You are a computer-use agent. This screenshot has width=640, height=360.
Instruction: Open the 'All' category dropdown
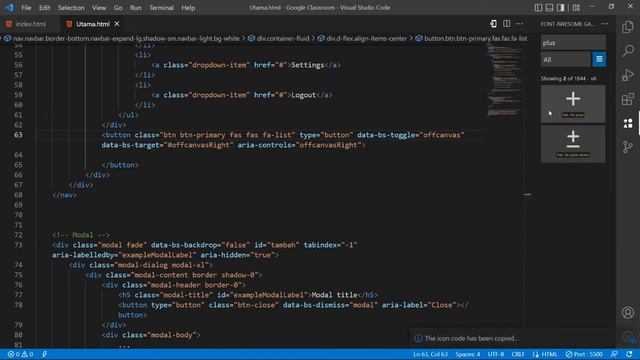(x=566, y=59)
